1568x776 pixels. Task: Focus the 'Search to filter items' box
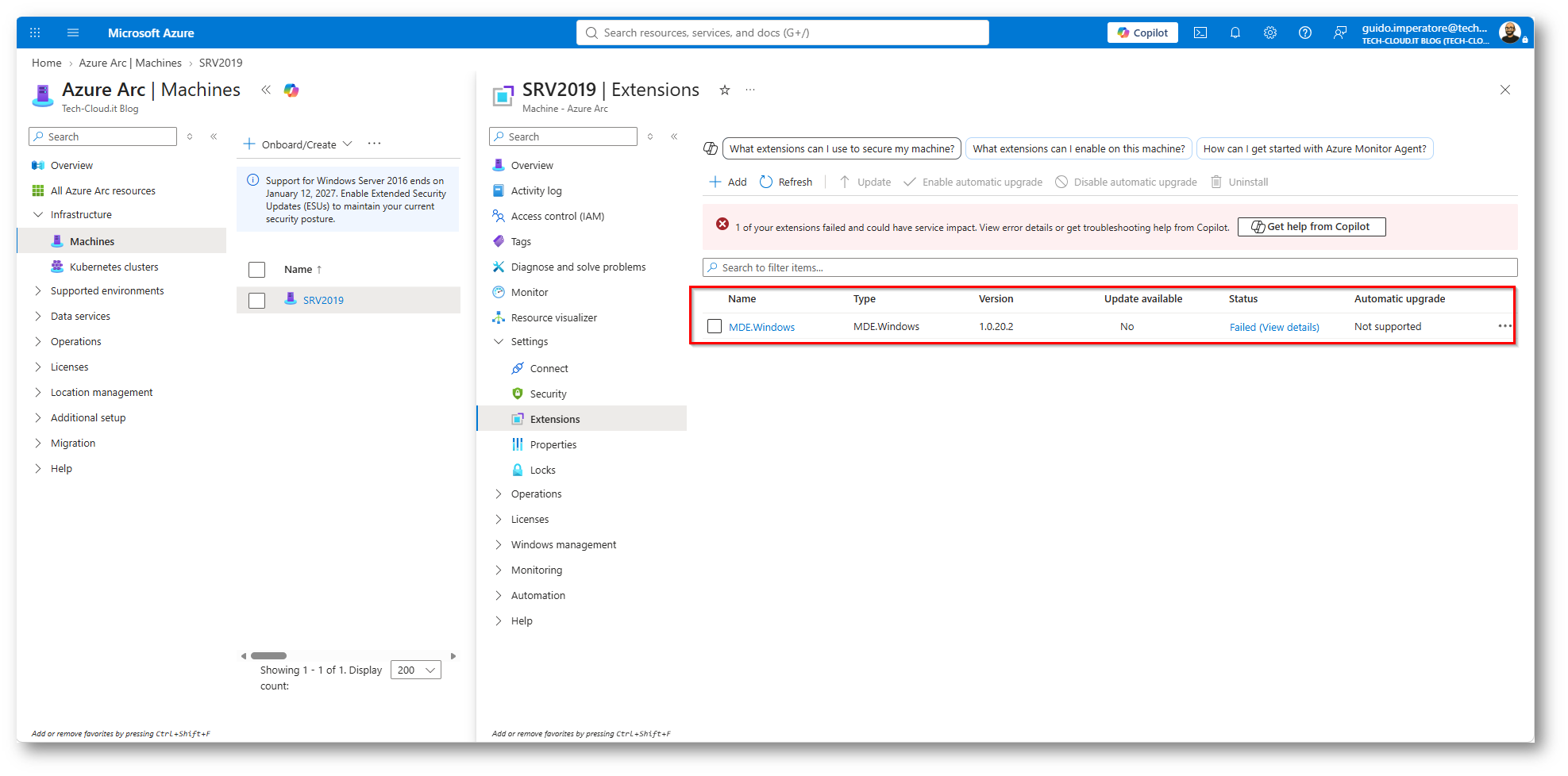(x=1110, y=267)
